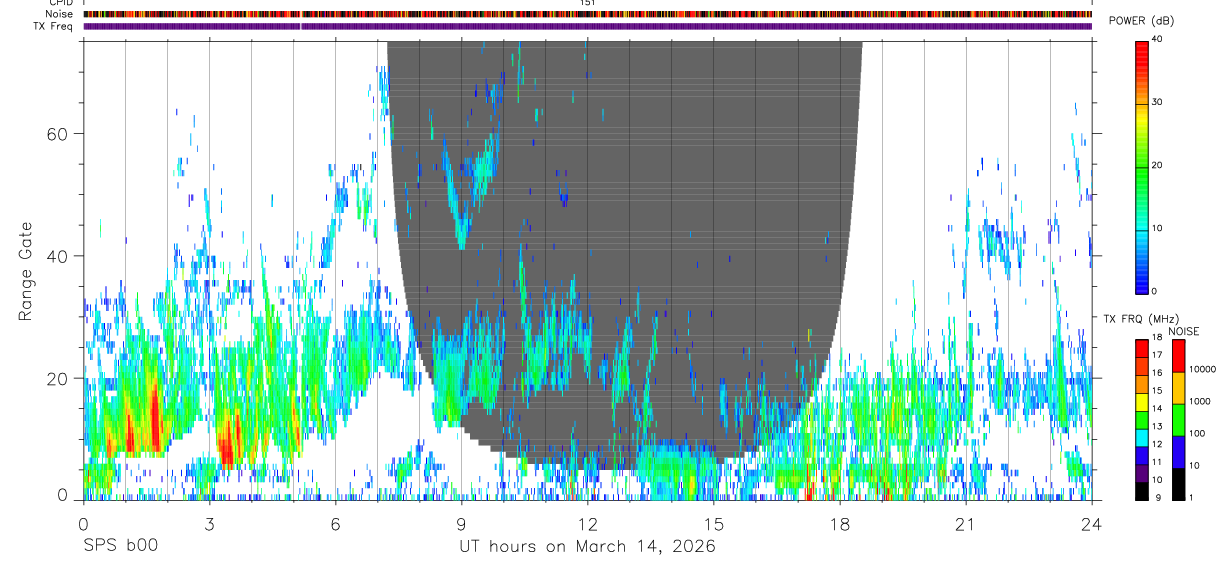Click the '21' UT hour tick label

coord(965,523)
